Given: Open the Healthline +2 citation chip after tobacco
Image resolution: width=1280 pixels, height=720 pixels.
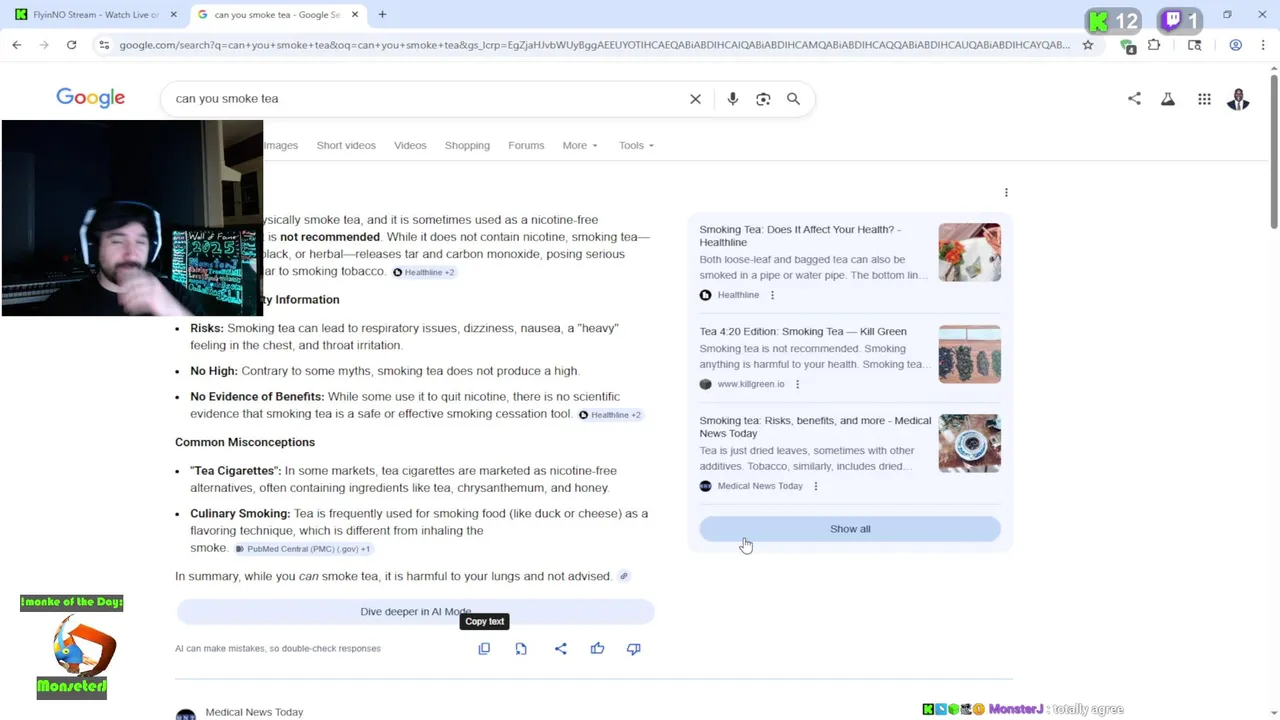Looking at the screenshot, I should pyautogui.click(x=424, y=272).
